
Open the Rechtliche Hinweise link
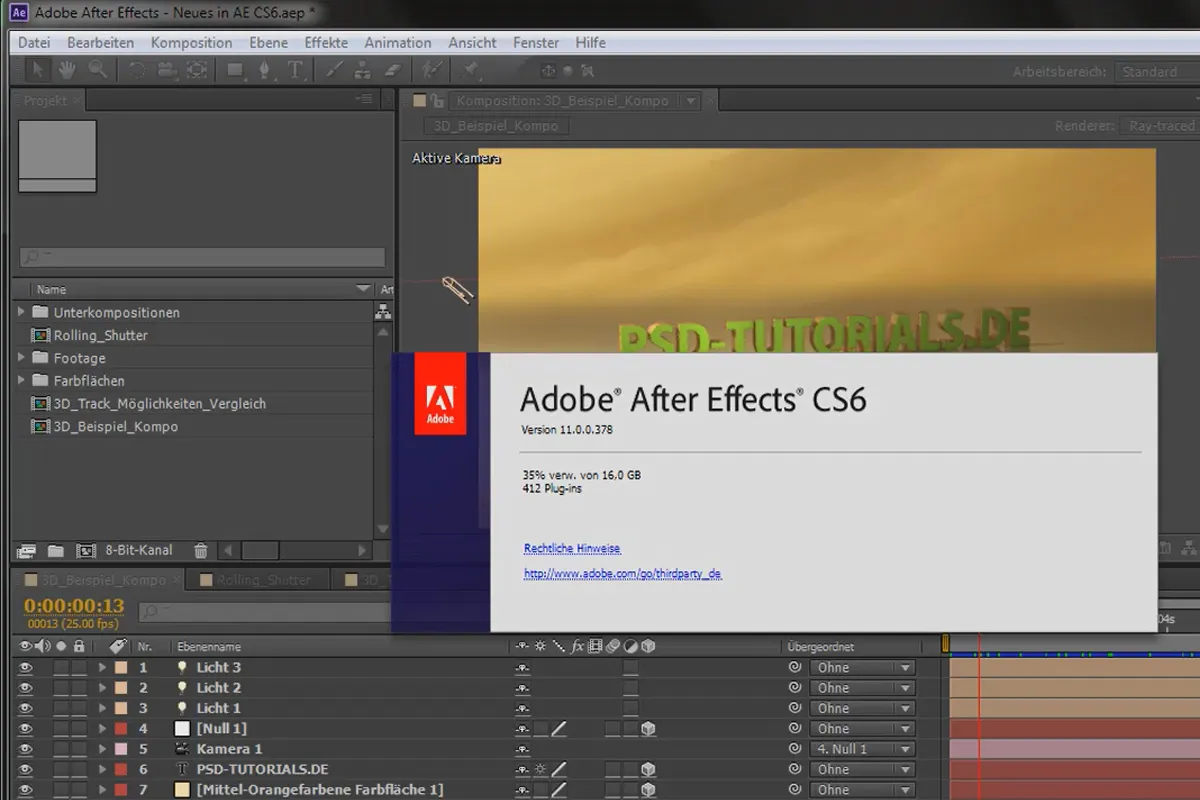pos(572,548)
